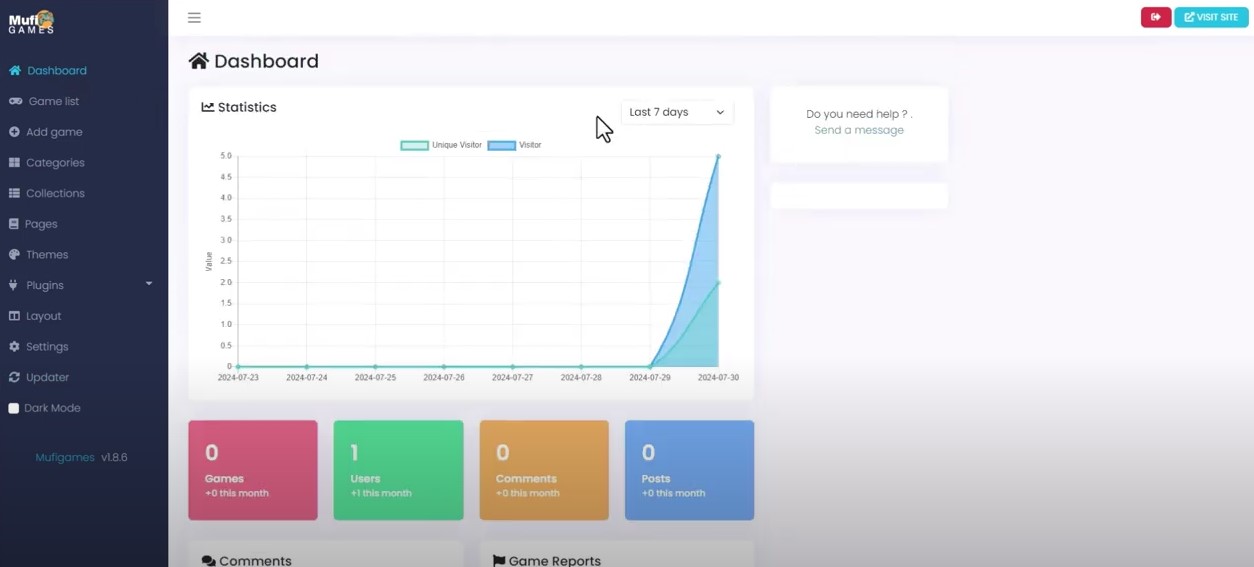1254x567 pixels.
Task: Click the refresh icon beside Updater
Action: (x=14, y=378)
